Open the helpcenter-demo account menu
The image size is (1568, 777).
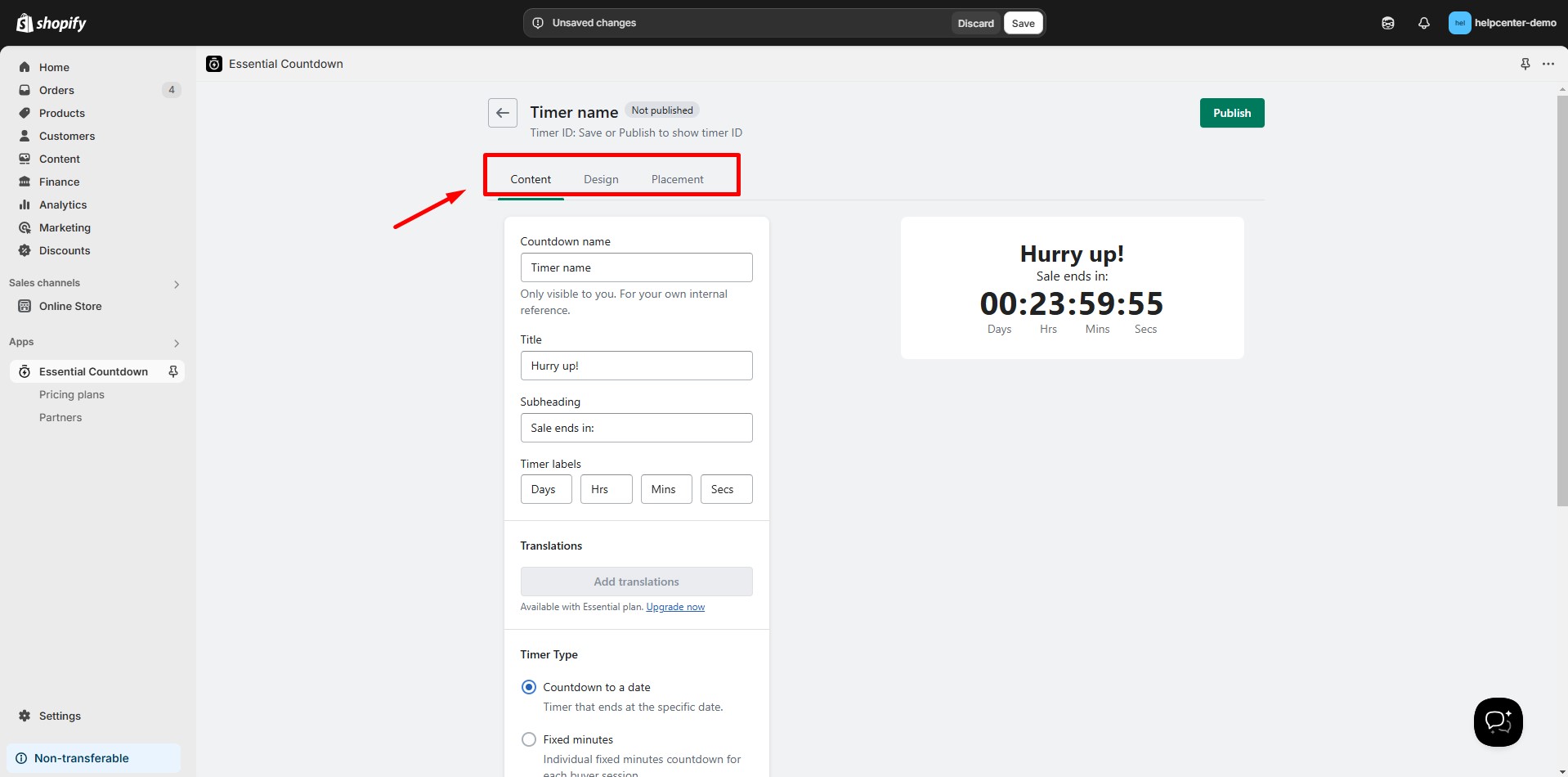tap(1502, 23)
